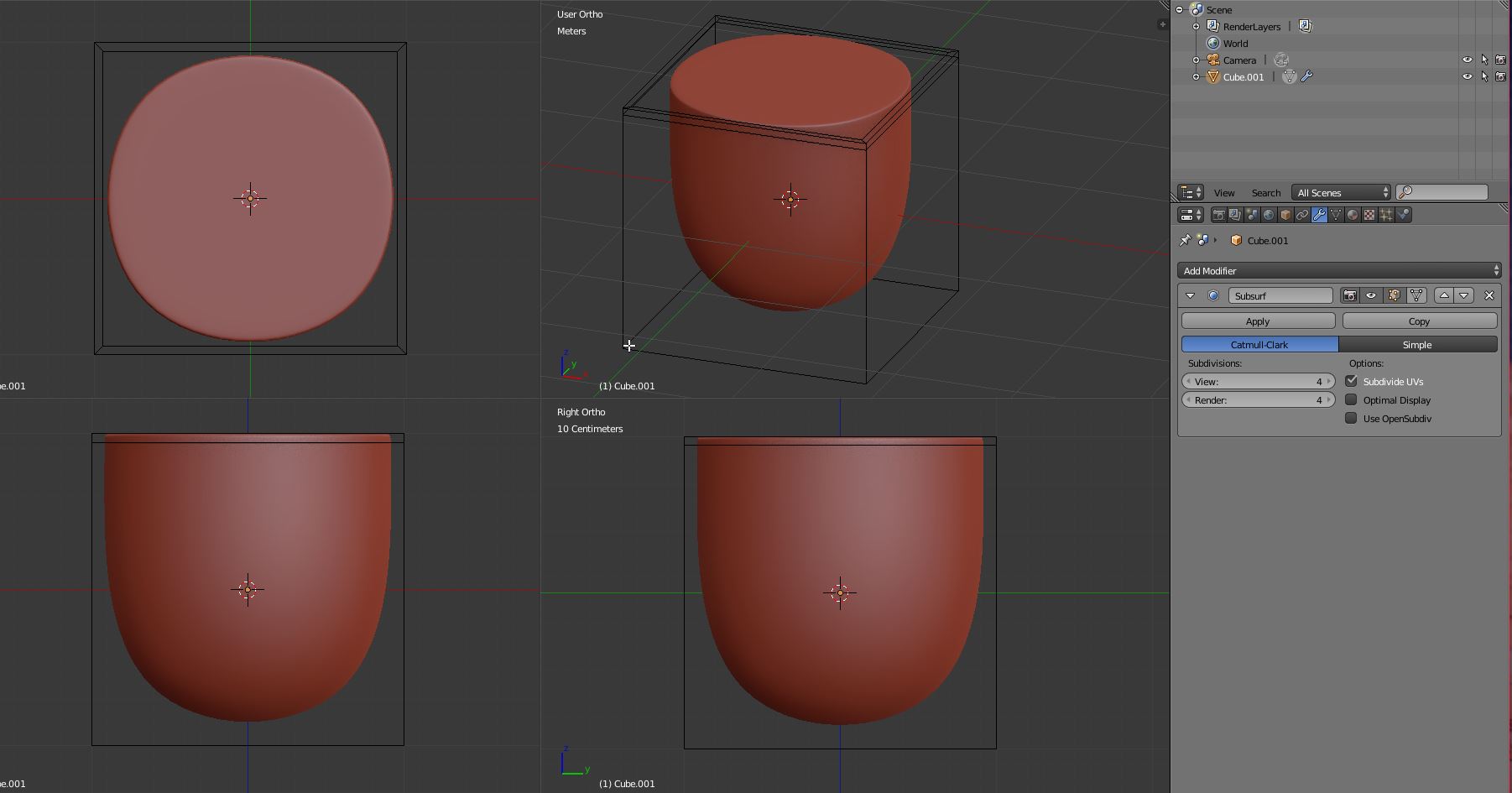Toggle Cube.001 renderability in outliner
The image size is (1512, 793).
pyautogui.click(x=1501, y=77)
